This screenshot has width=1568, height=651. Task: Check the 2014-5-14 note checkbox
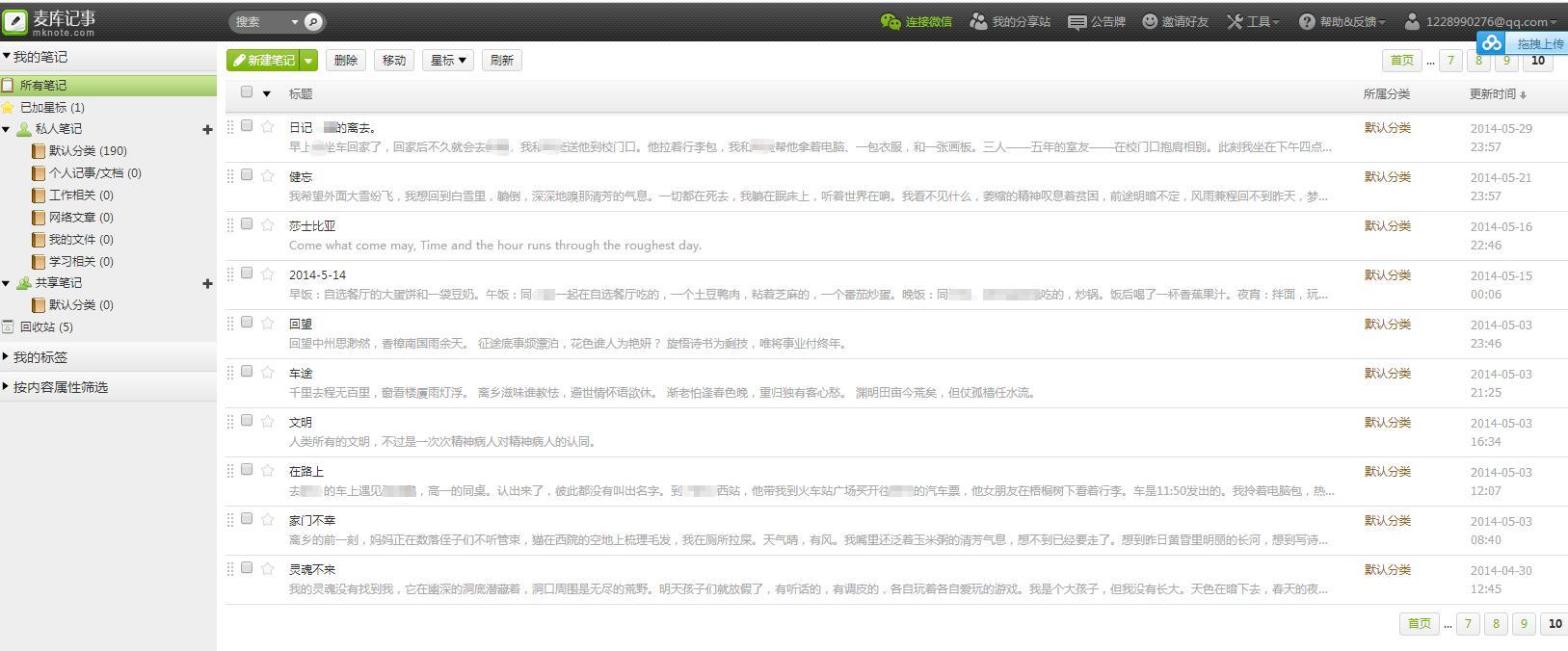(x=247, y=273)
